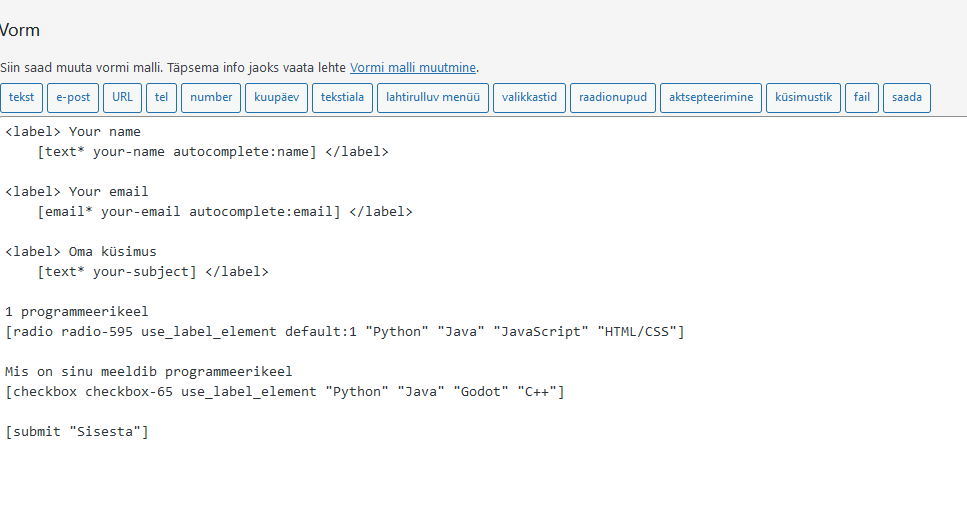The width and height of the screenshot is (967, 531).
Task: Open the "lahtirulluv menüü" tag generator
Action: click(x=433, y=98)
